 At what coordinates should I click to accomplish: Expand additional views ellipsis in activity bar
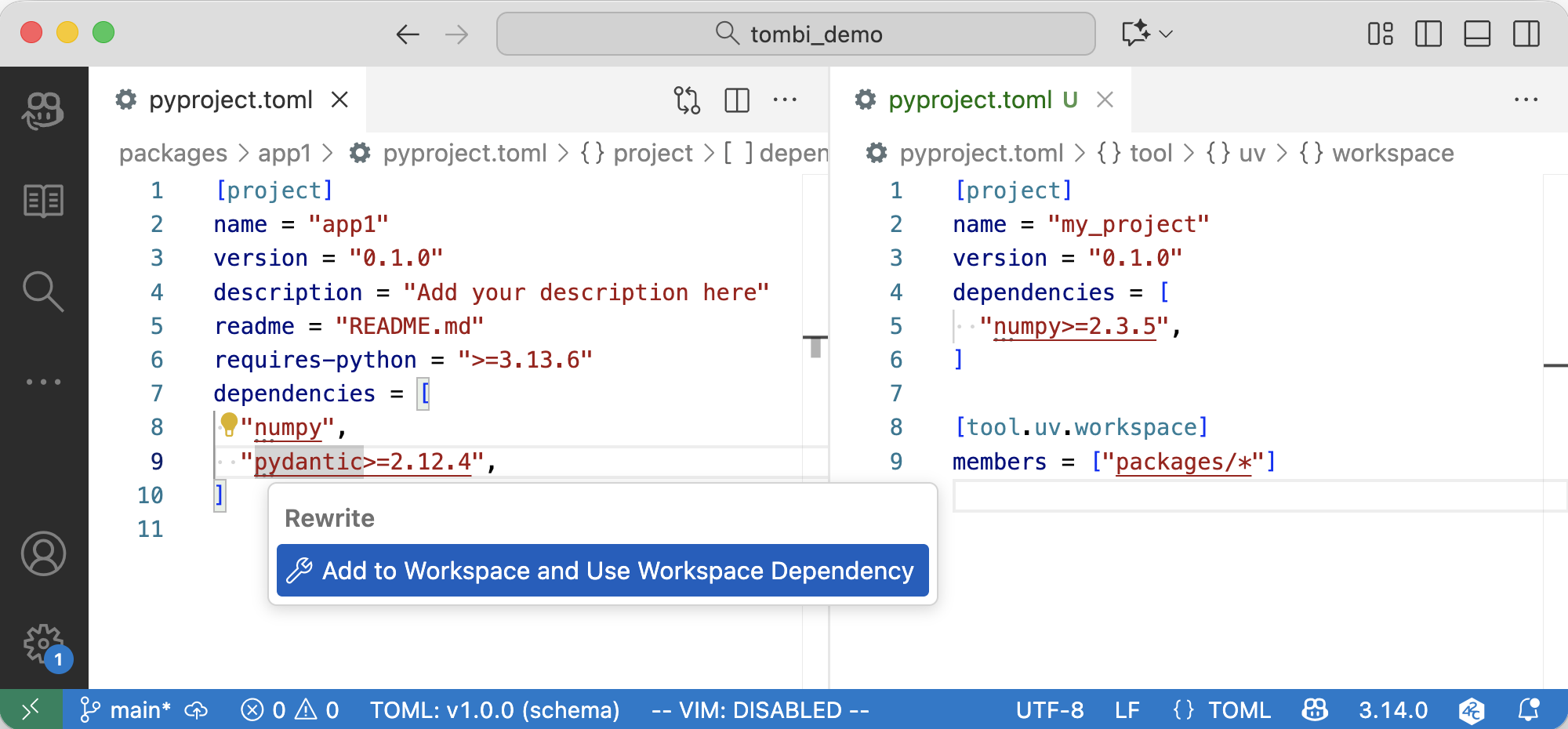(43, 383)
